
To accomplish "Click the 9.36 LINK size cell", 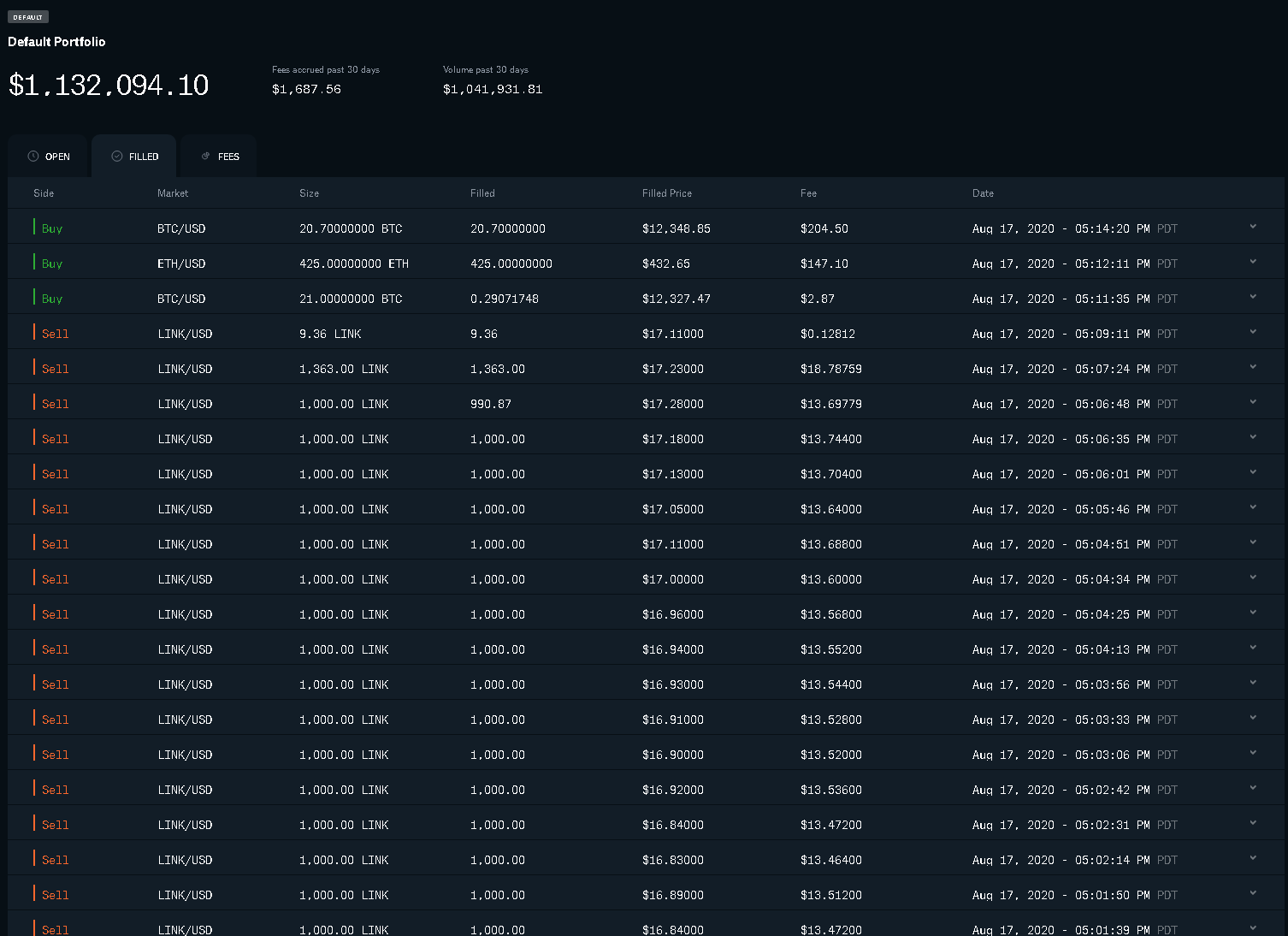I will coord(330,334).
